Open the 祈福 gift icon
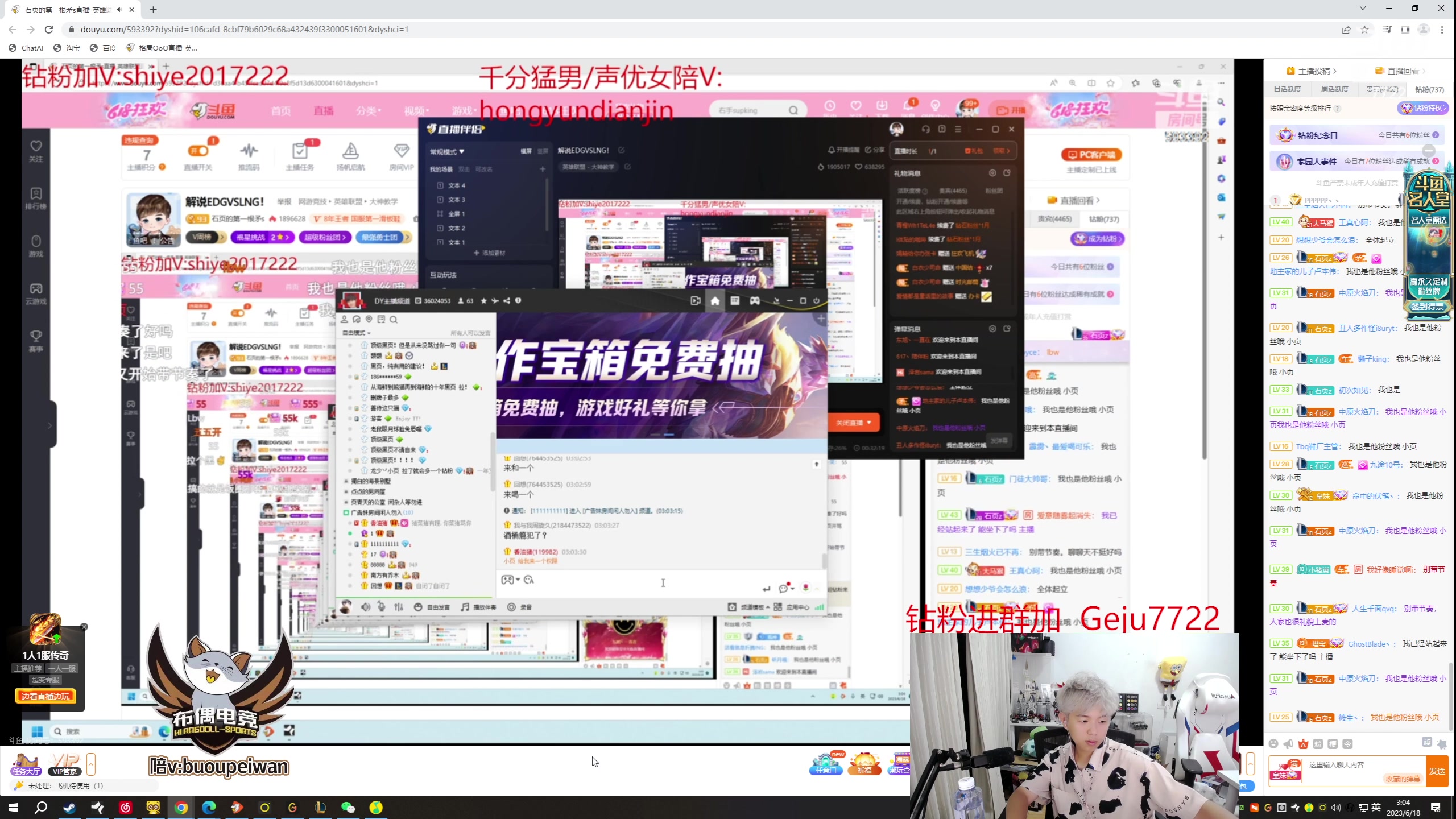 point(864,764)
